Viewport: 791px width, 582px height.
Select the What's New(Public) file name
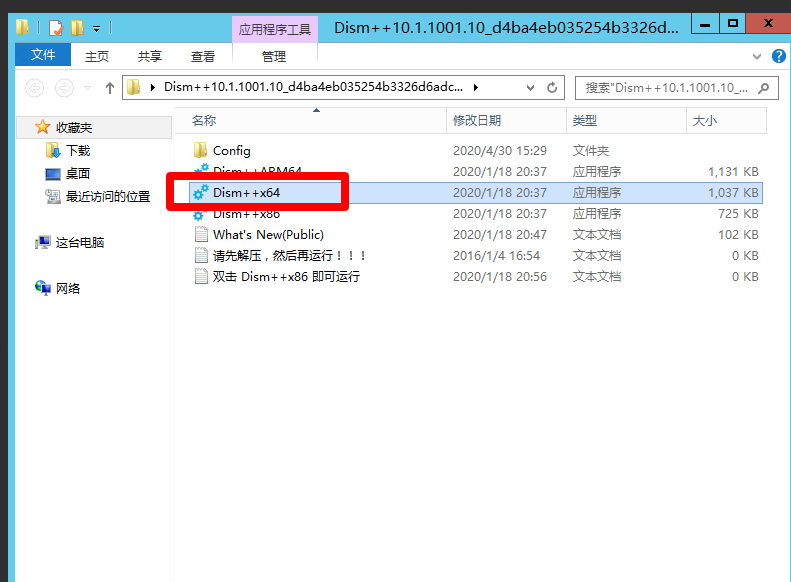coord(268,235)
